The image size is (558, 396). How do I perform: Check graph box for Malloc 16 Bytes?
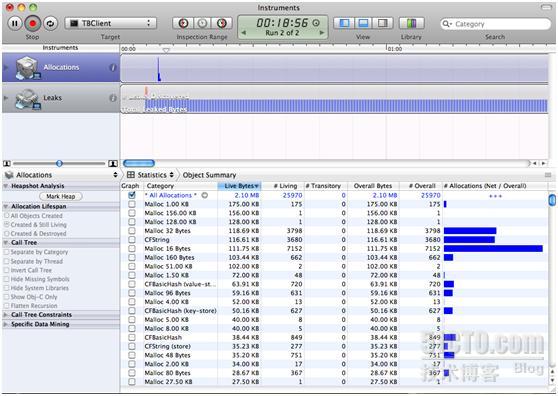(x=132, y=249)
